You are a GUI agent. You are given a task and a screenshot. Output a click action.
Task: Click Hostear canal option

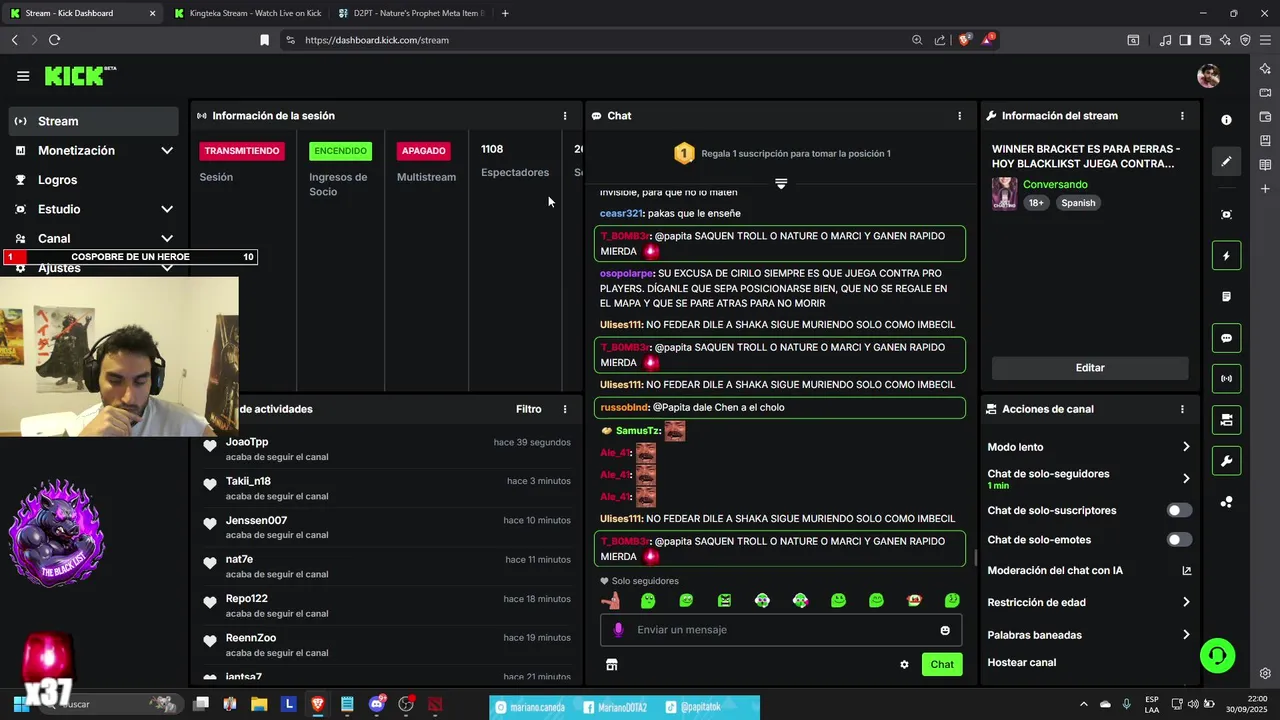(1022, 662)
